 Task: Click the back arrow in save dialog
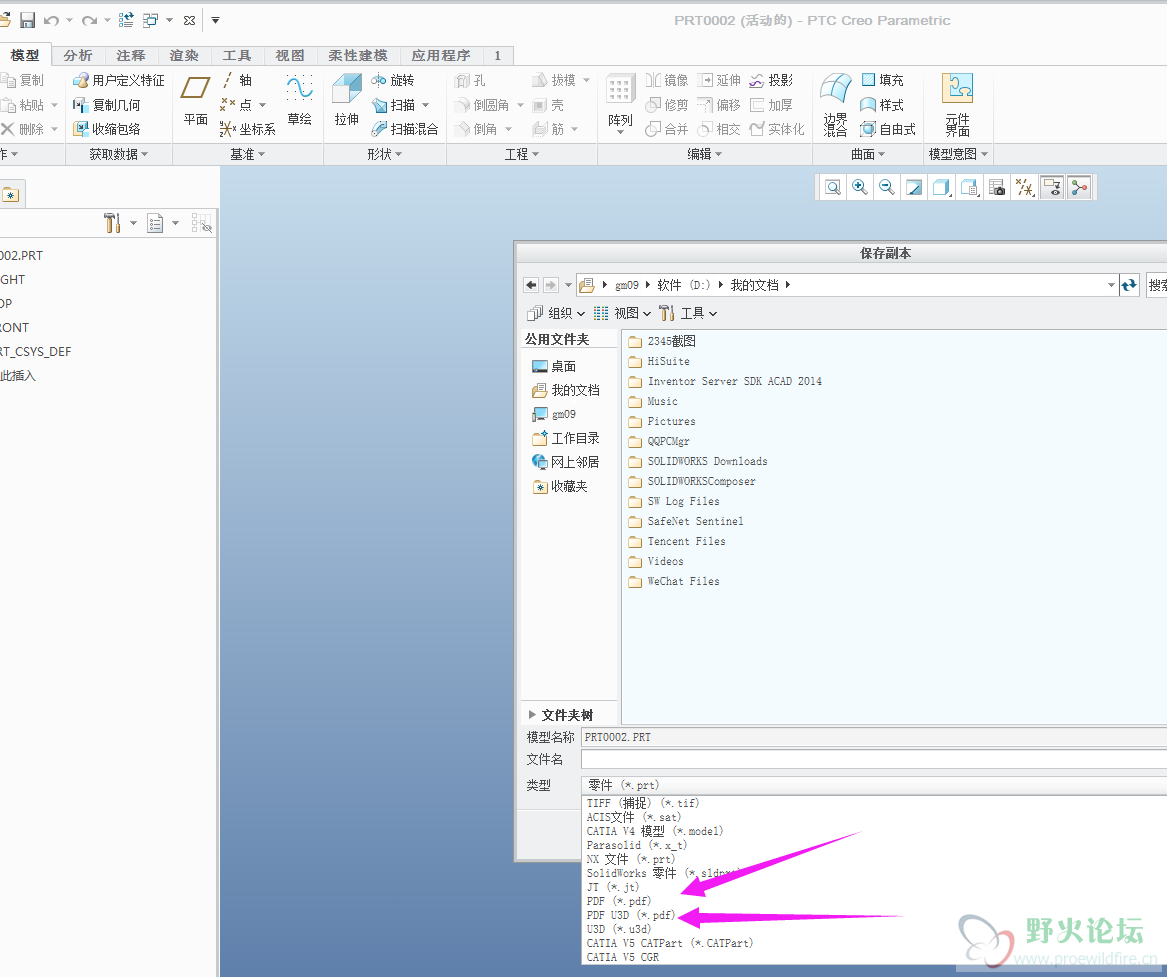click(531, 285)
